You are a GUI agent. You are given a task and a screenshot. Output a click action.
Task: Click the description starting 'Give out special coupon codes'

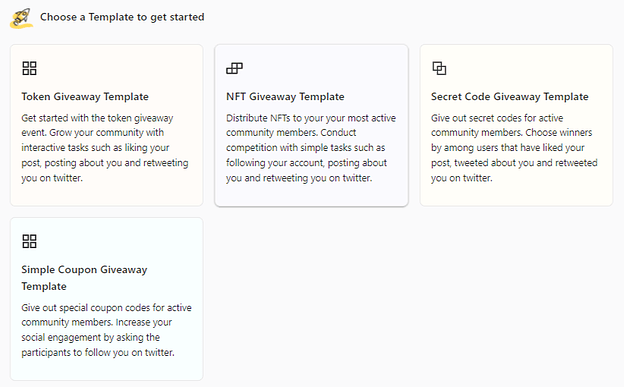106,330
